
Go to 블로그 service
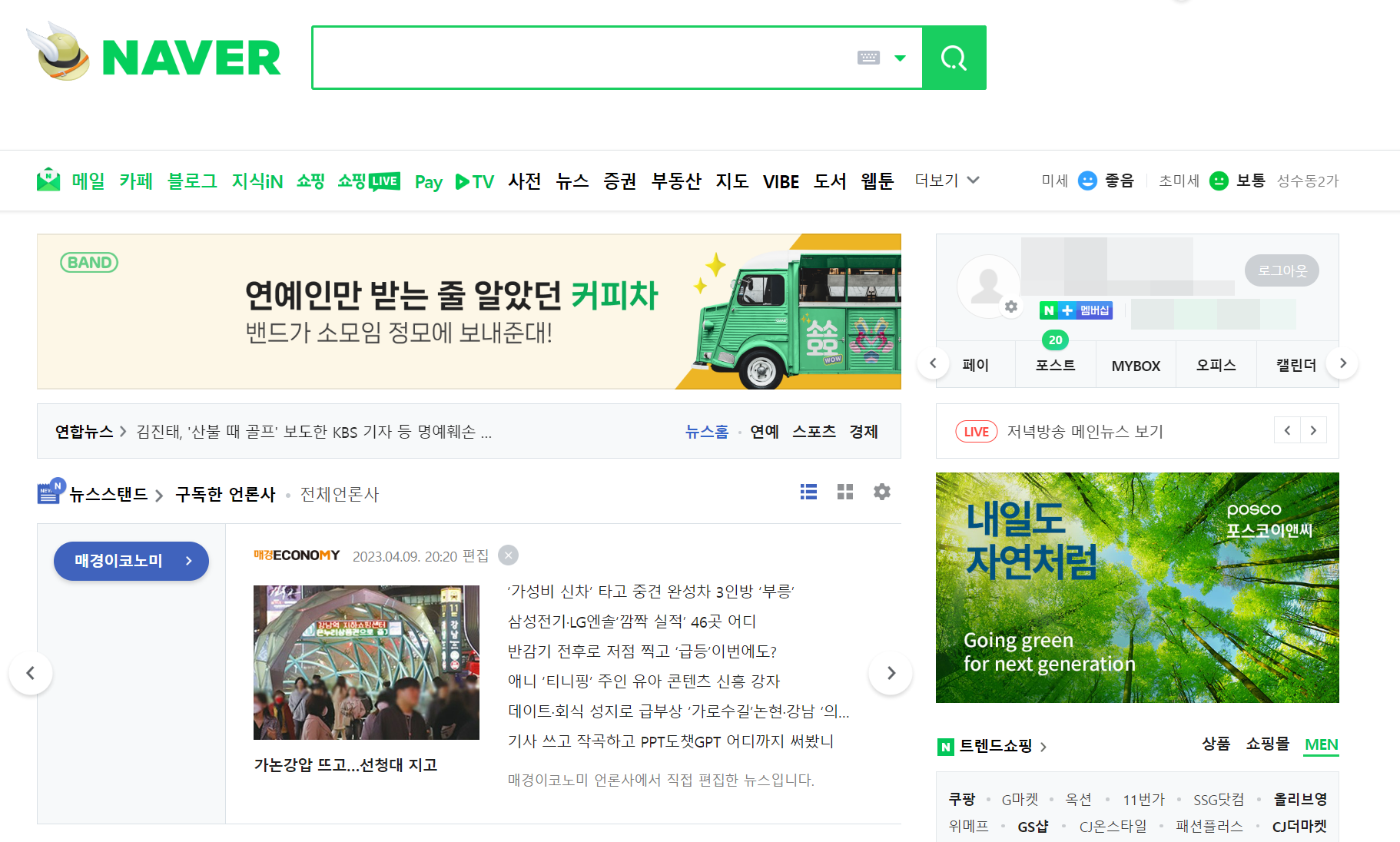(192, 181)
